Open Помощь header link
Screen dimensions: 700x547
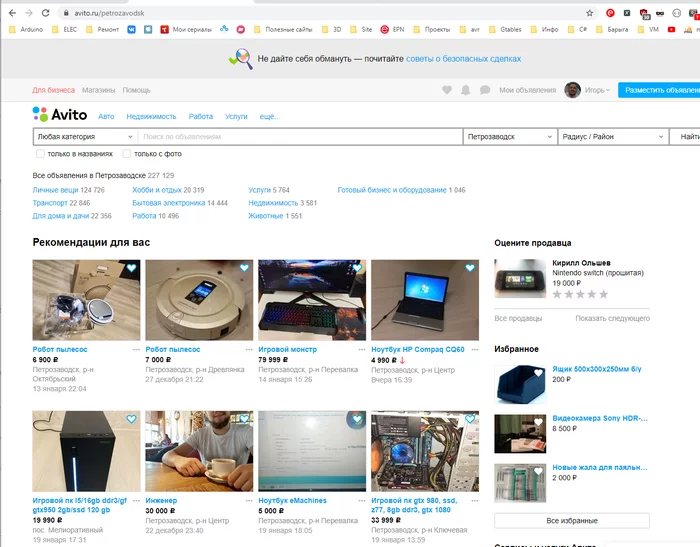point(137,90)
